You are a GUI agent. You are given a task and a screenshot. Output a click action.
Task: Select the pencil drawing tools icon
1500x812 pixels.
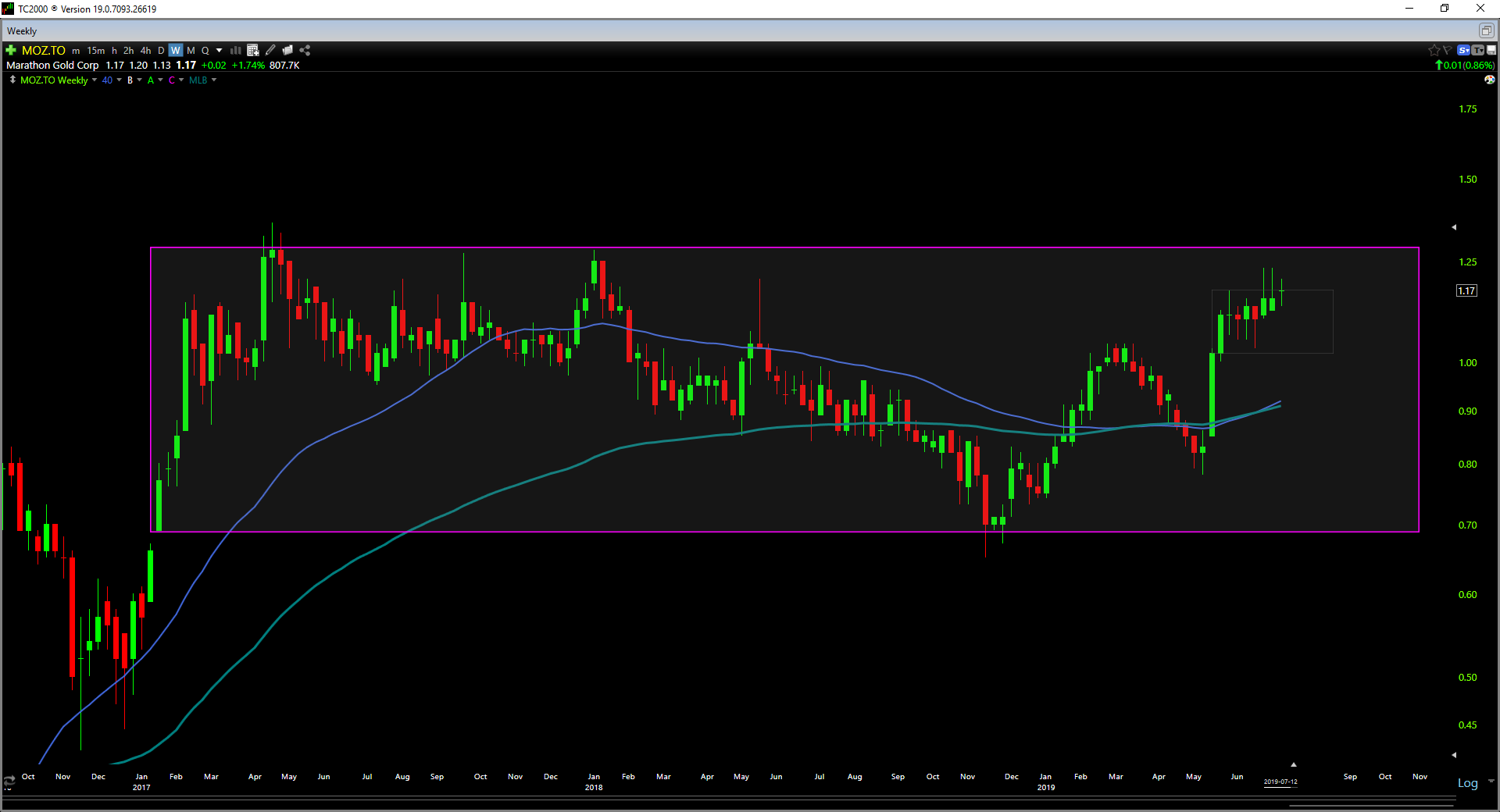[270, 50]
